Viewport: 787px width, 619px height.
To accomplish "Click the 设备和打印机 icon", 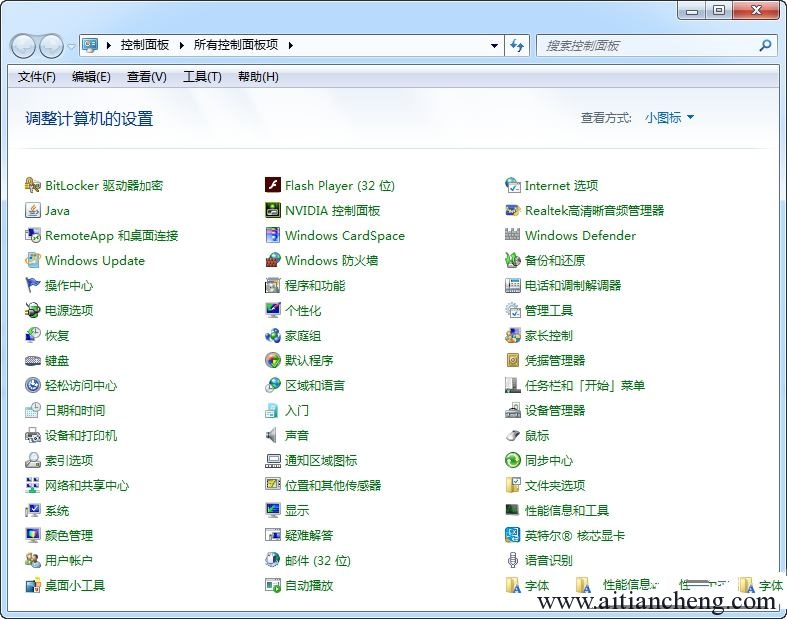I will point(33,435).
